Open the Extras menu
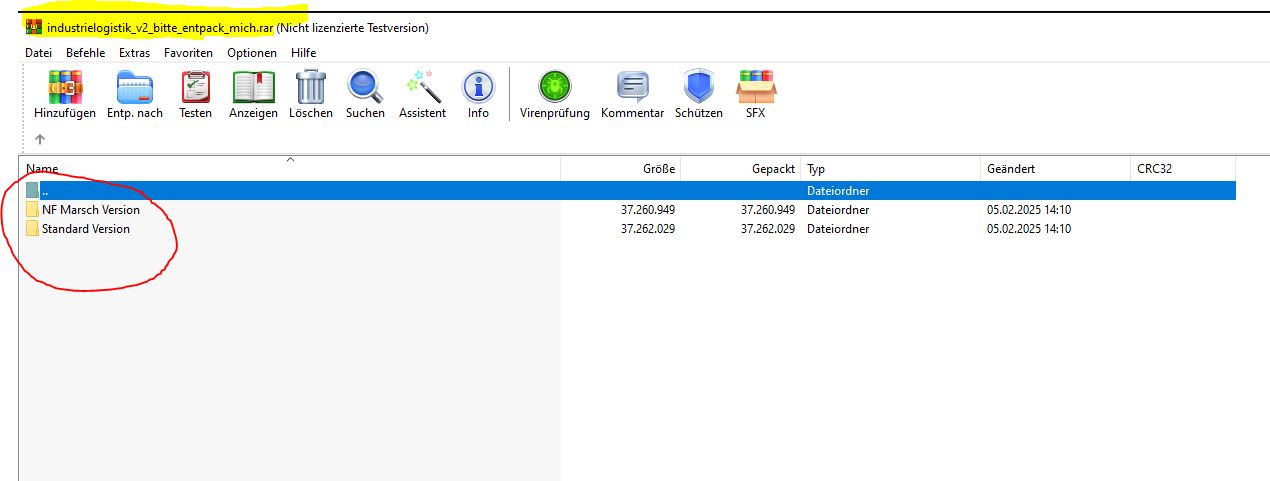Viewport: 1270px width, 481px height. click(134, 53)
